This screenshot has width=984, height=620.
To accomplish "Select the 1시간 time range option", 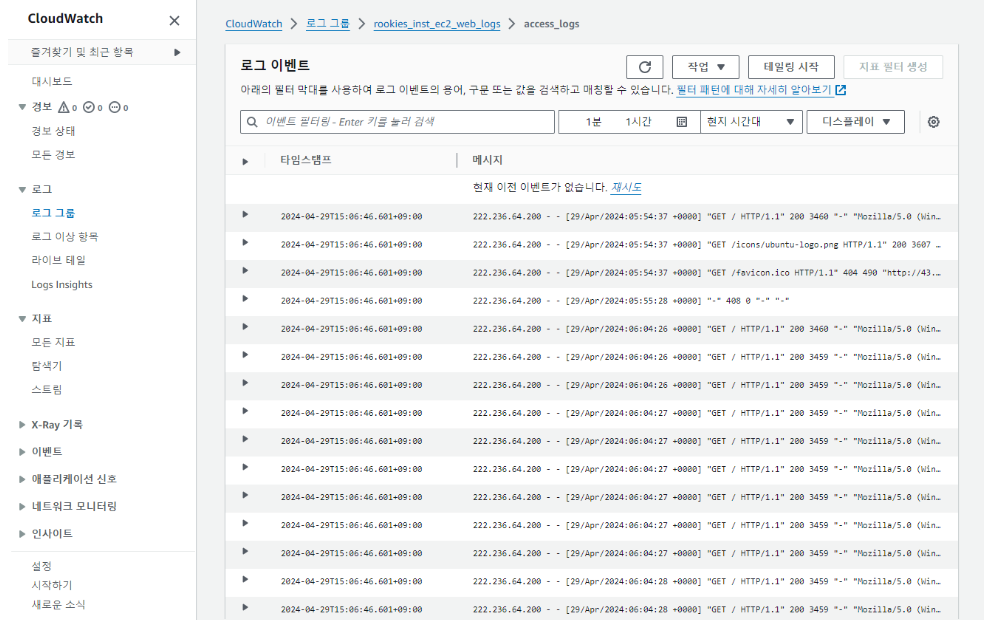I will (638, 122).
